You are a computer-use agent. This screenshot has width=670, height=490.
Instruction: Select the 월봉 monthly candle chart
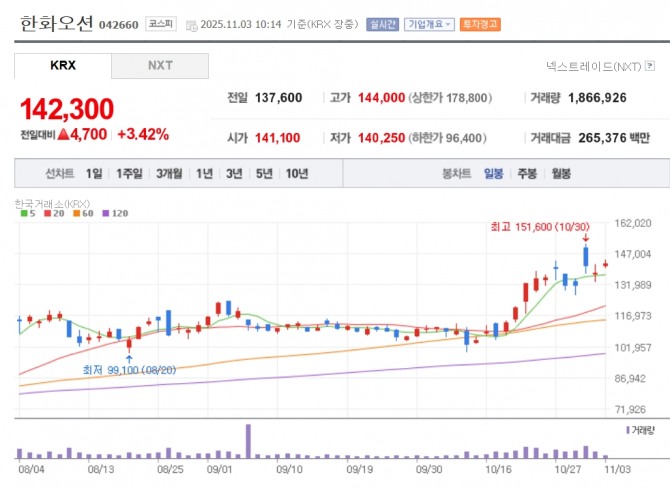(561, 173)
